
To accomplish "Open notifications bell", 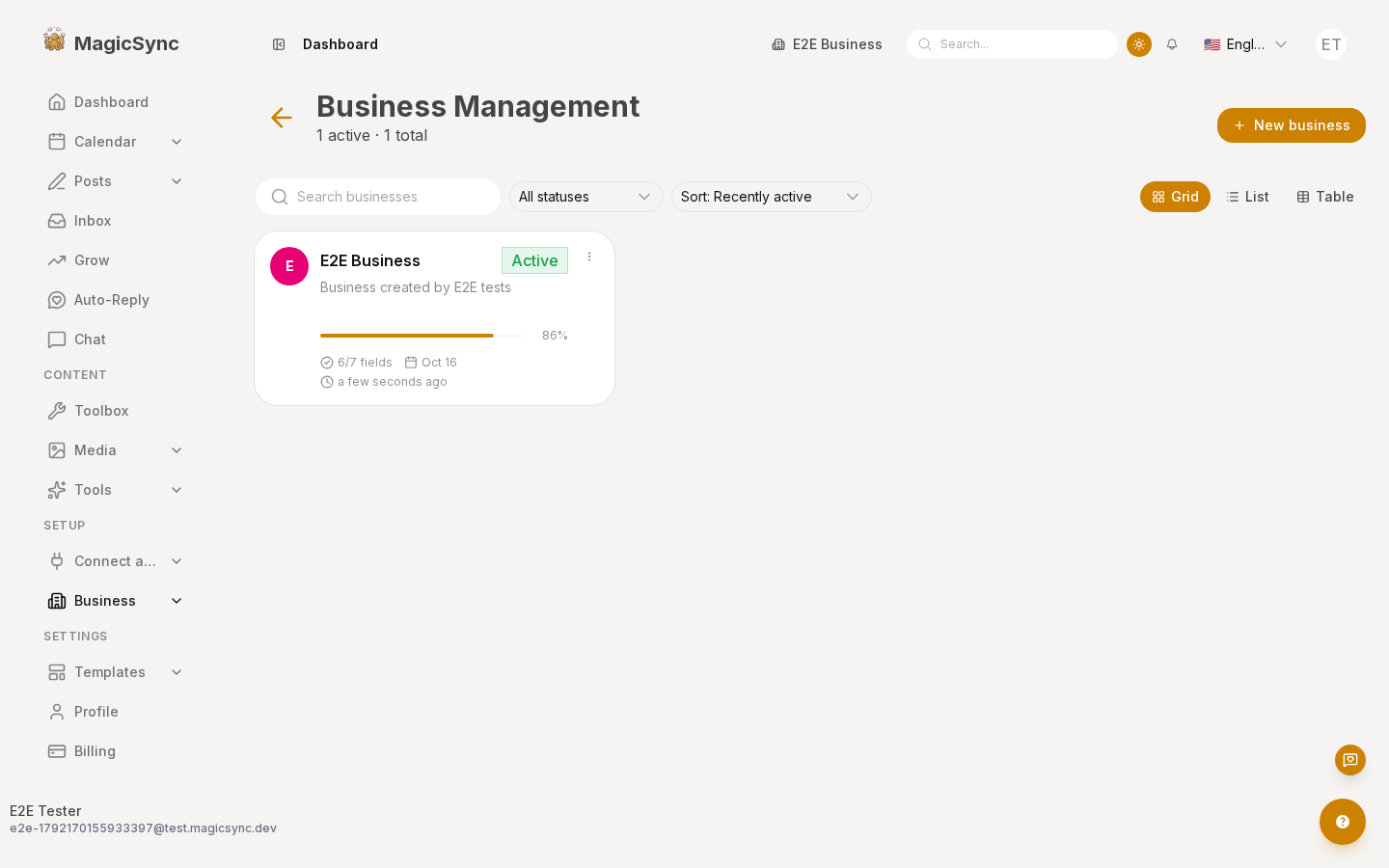I will coord(1172,44).
